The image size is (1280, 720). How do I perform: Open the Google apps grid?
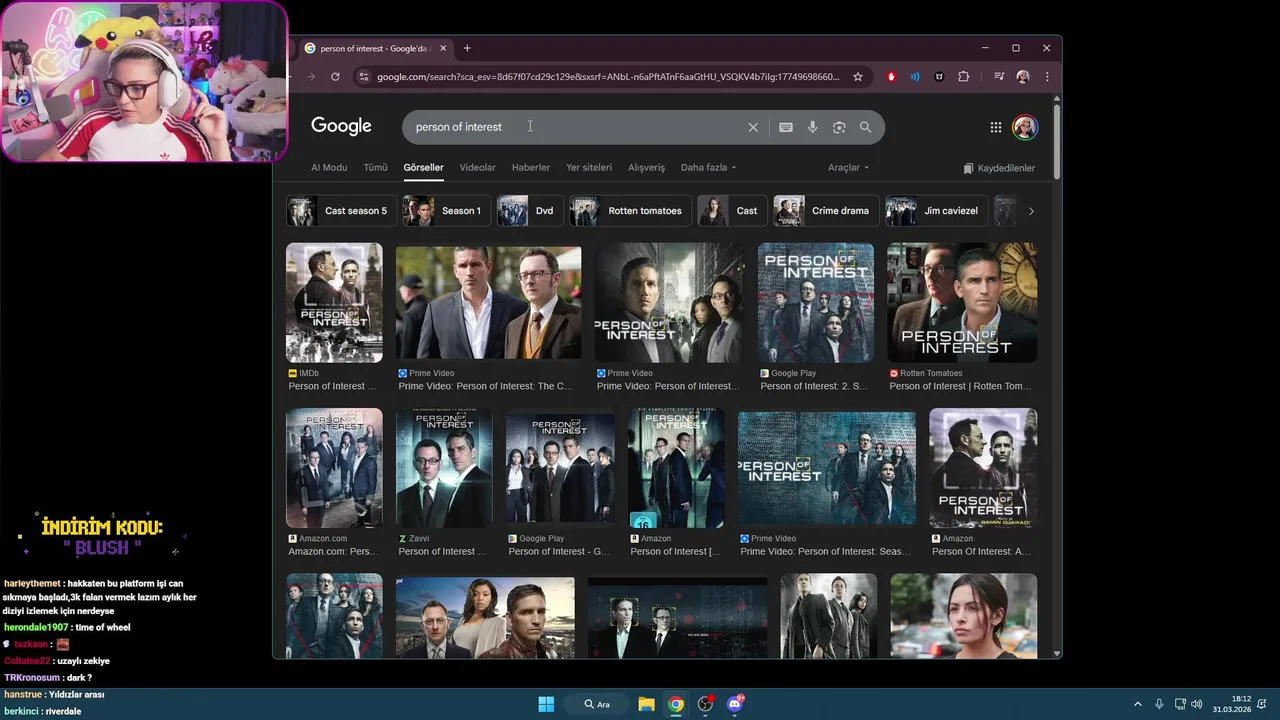[996, 127]
